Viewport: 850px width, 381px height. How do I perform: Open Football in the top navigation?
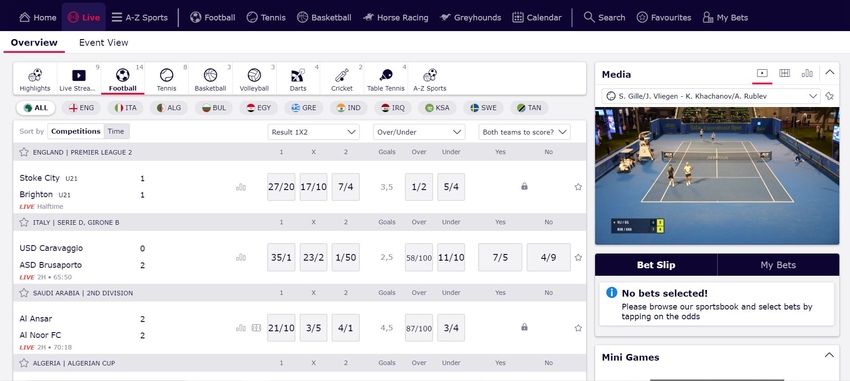(x=212, y=17)
